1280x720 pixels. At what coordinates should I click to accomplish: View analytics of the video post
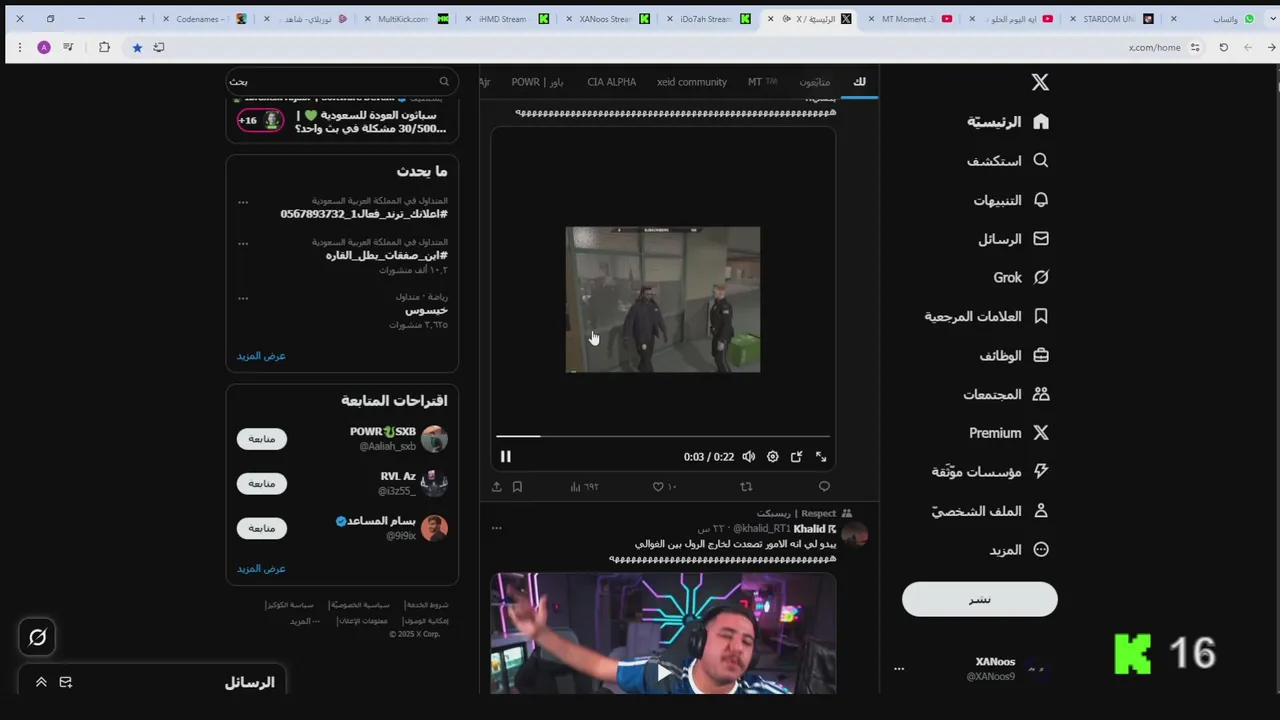[584, 487]
